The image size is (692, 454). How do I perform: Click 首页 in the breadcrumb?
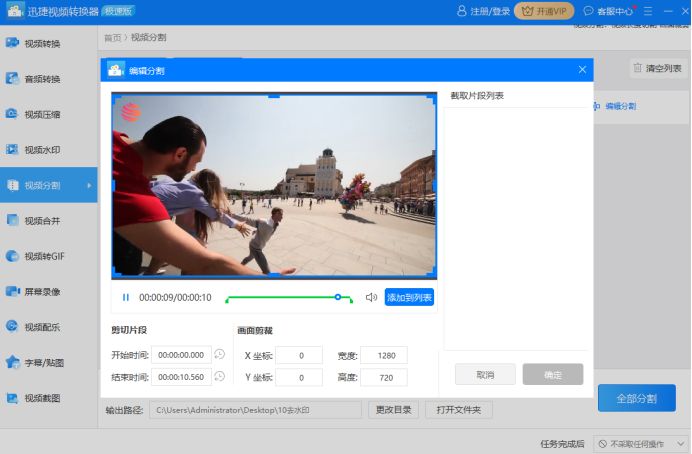113,38
